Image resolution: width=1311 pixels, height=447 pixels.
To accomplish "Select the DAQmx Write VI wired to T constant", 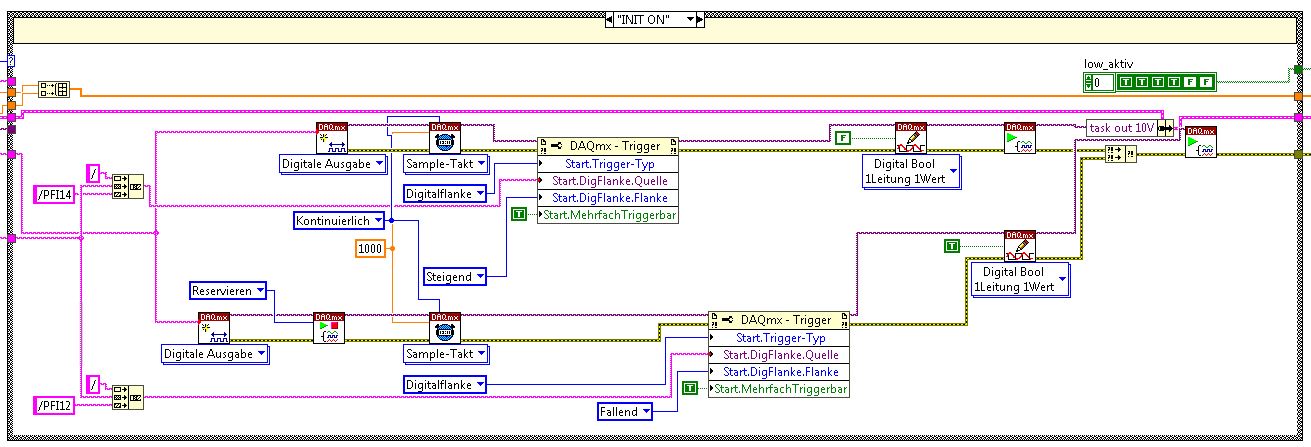I will (1020, 246).
